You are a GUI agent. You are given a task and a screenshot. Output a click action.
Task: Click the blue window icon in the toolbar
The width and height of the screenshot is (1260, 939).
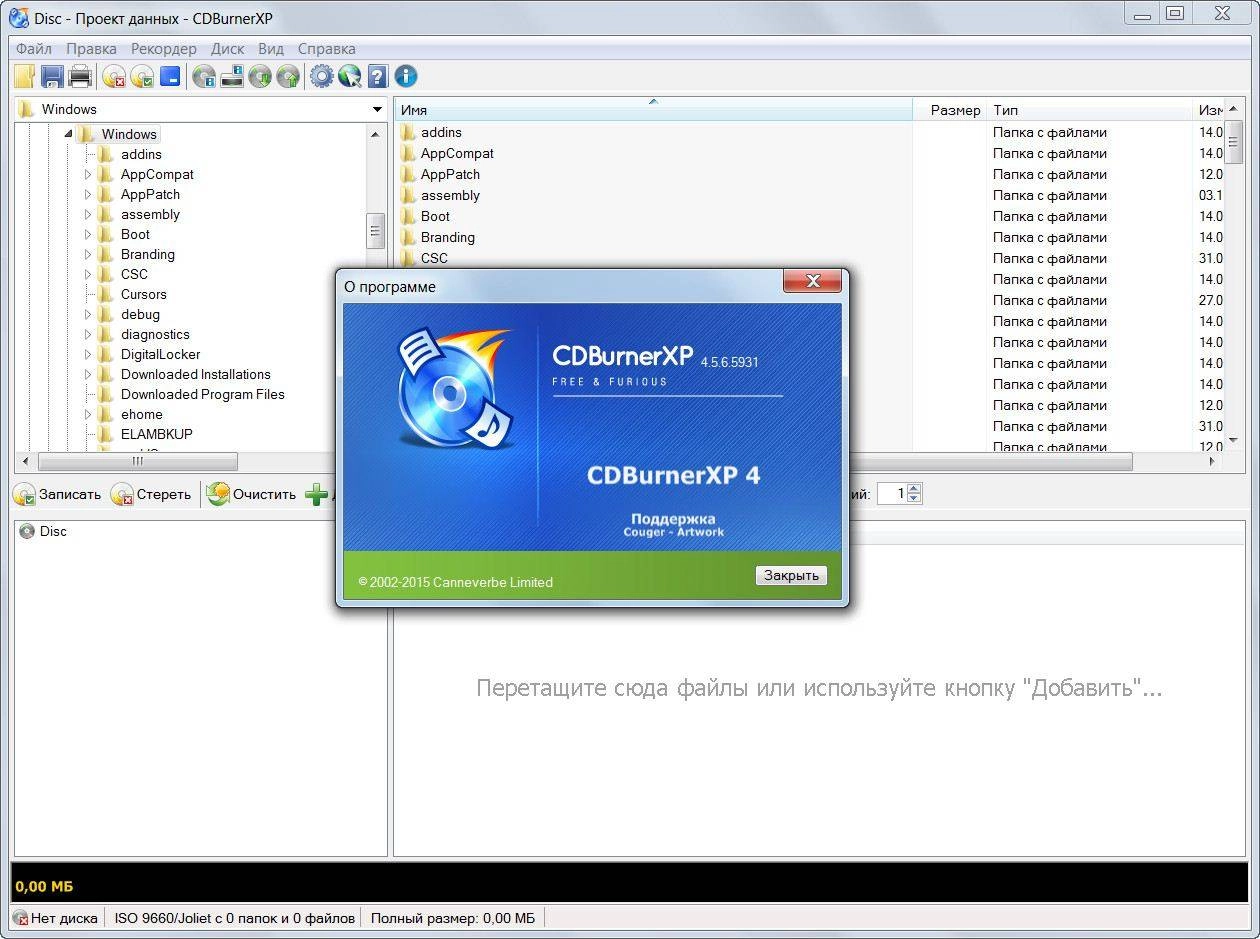coord(170,76)
